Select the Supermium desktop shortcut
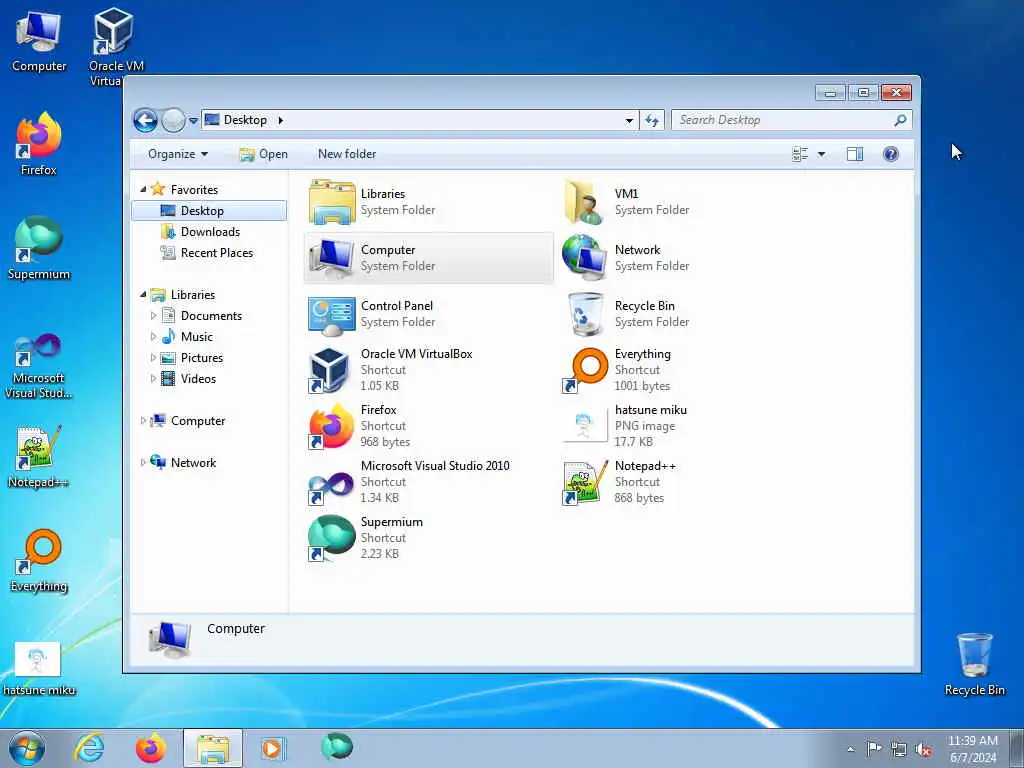 pyautogui.click(x=39, y=248)
